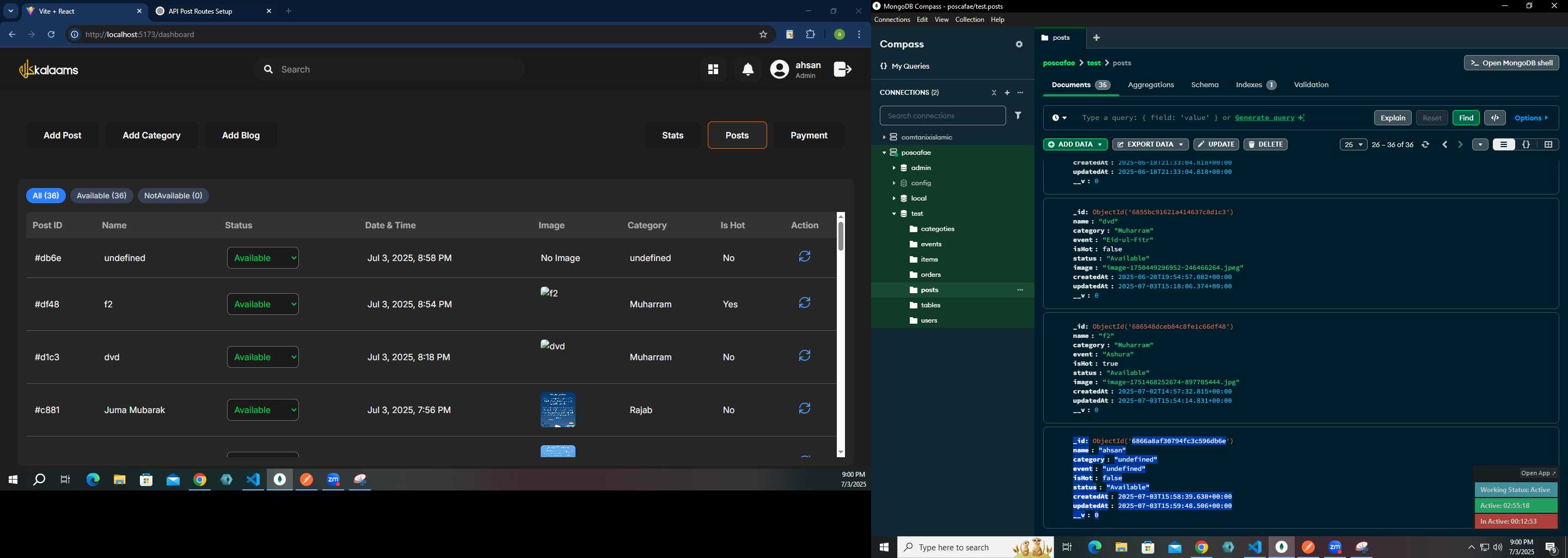This screenshot has width=1568, height=558.
Task: Focus the kalaams Search field
Action: tap(390, 69)
